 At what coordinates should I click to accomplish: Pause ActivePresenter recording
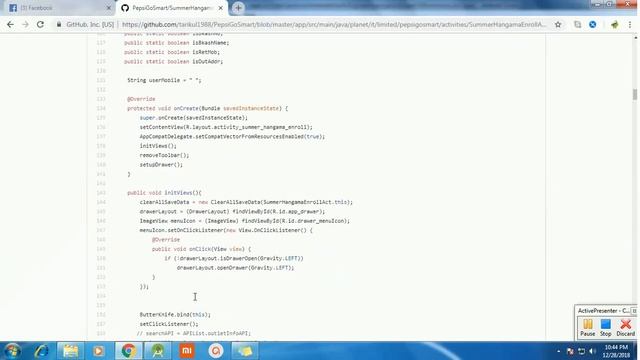pos(587,327)
